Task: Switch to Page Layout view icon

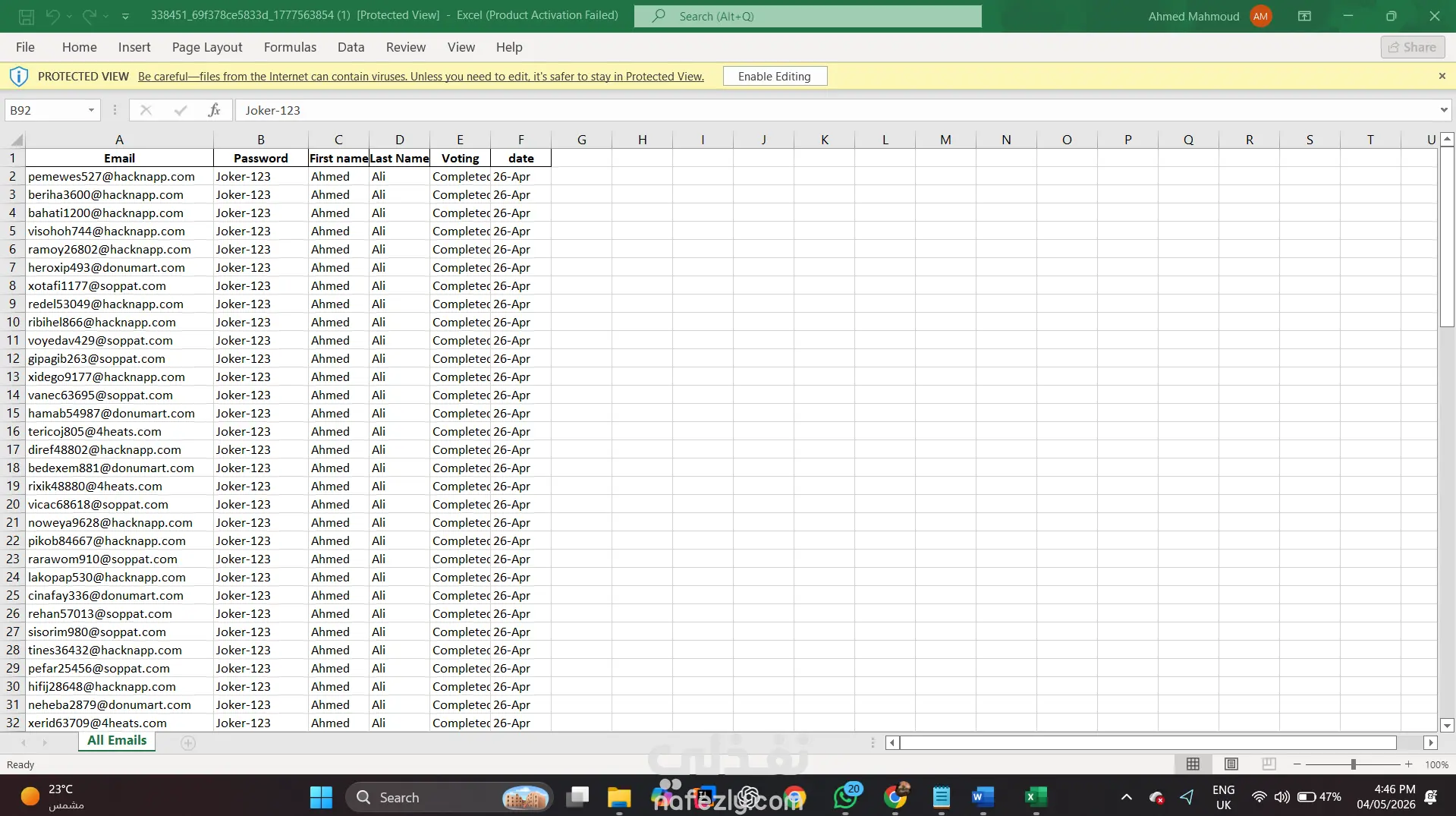Action: point(1231,764)
